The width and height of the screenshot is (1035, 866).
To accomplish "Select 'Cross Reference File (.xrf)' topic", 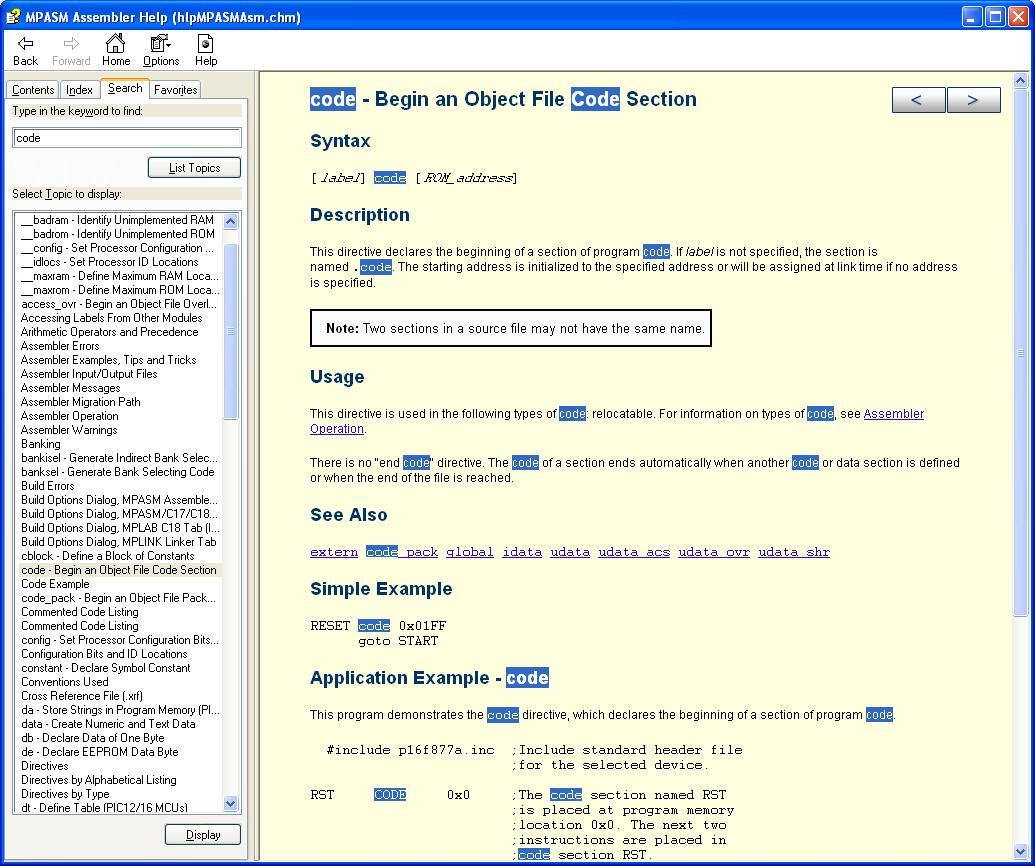I will (82, 696).
